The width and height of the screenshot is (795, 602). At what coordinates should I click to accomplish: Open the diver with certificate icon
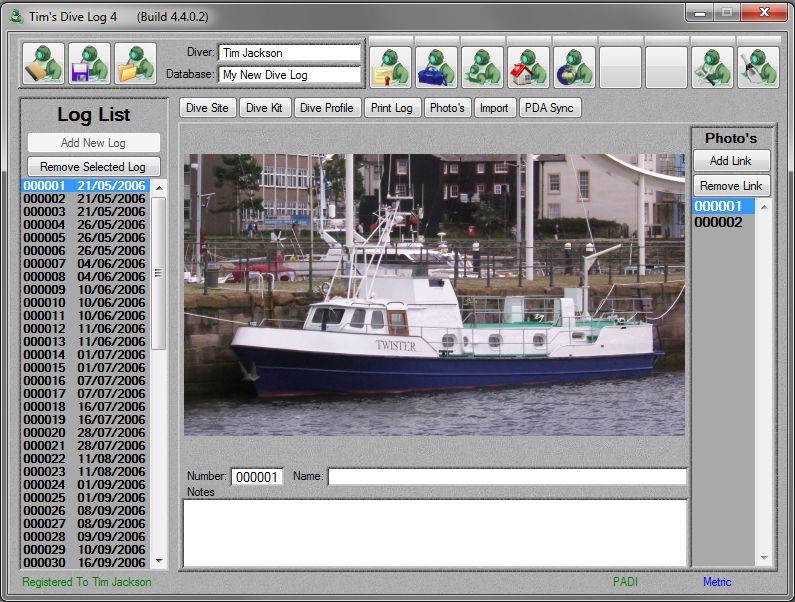coord(391,67)
